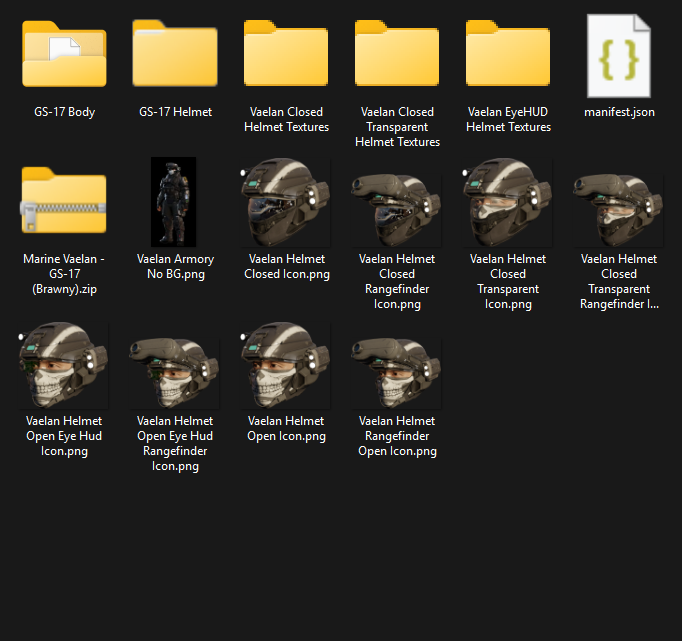Viewport: 682px width, 641px height.
Task: Click the truncated 'Closed Transparent Rangefinder I...' file name
Action: click(619, 281)
